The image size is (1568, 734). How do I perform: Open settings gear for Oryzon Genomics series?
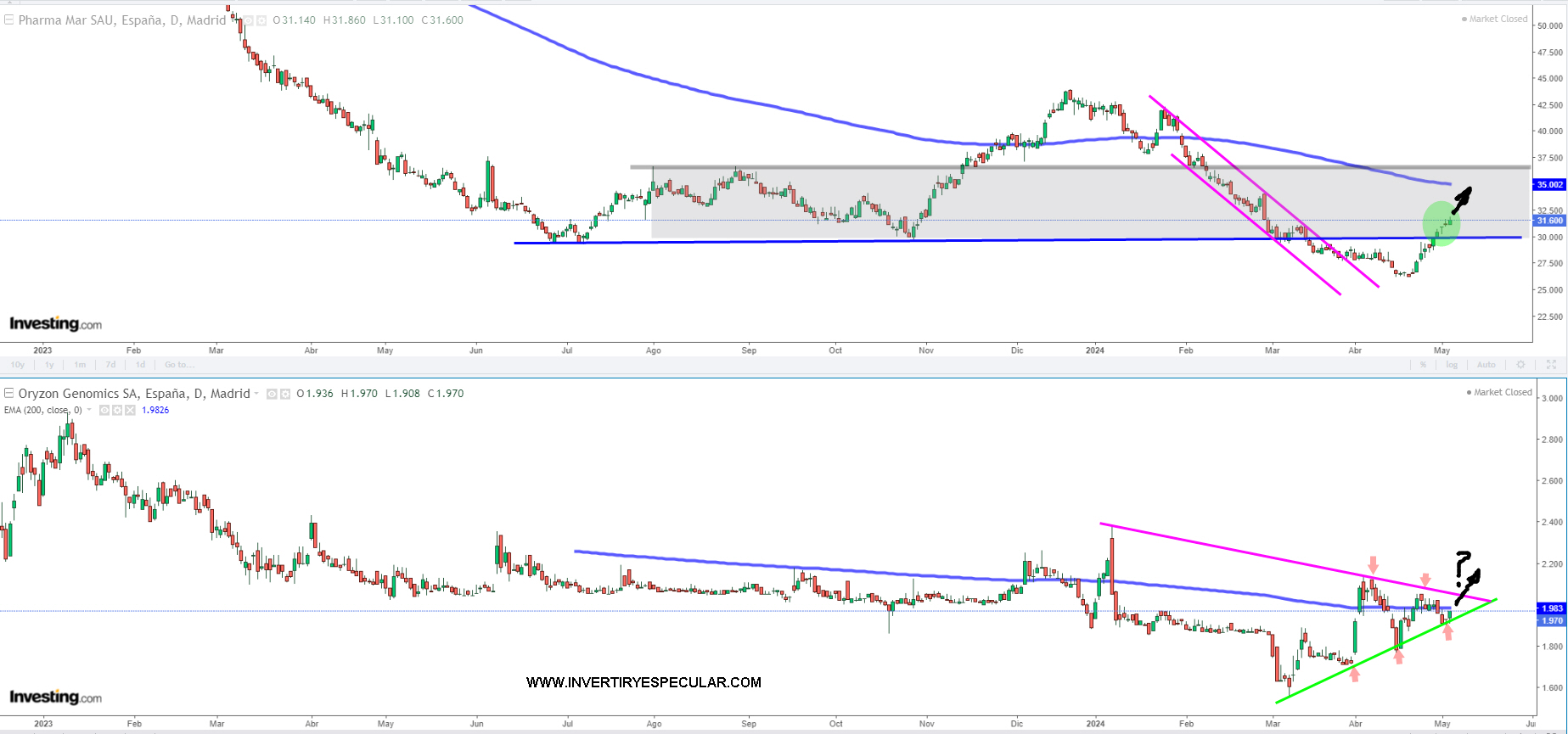pos(285,394)
